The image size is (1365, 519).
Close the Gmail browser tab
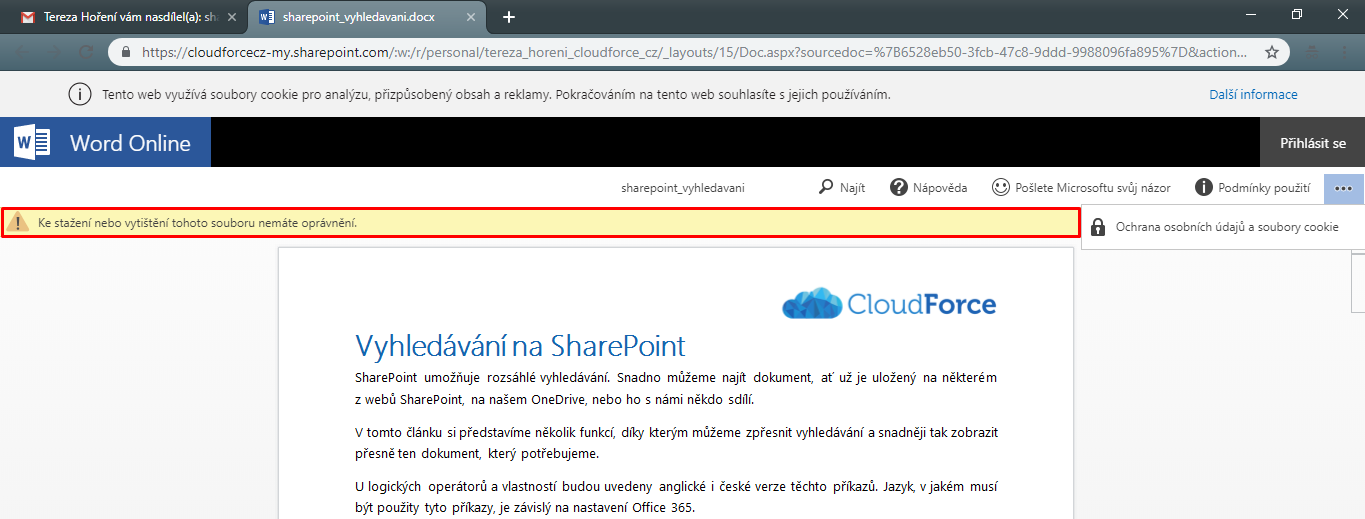(x=232, y=18)
